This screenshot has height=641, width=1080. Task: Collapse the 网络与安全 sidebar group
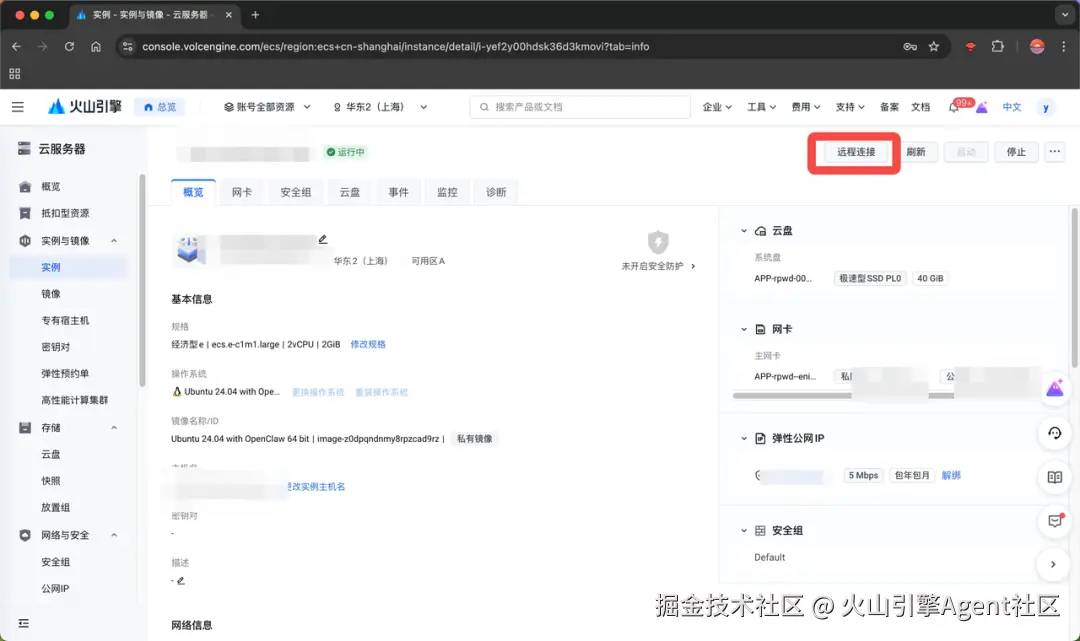click(x=114, y=535)
